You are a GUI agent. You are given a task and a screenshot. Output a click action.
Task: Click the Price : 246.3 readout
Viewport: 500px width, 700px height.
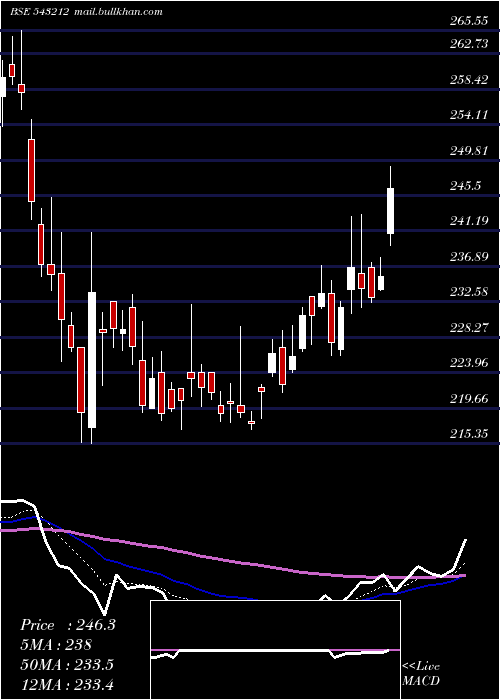pos(68,625)
